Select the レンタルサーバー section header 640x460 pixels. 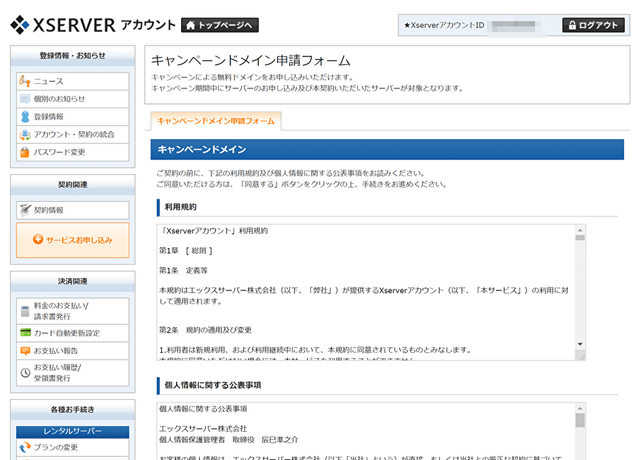click(73, 431)
